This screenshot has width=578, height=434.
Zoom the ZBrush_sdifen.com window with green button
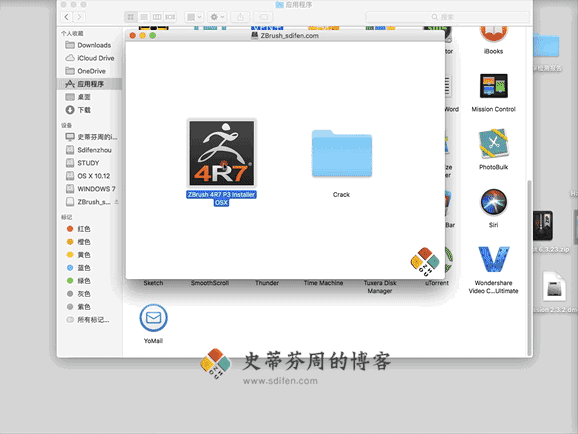pyautogui.click(x=152, y=35)
